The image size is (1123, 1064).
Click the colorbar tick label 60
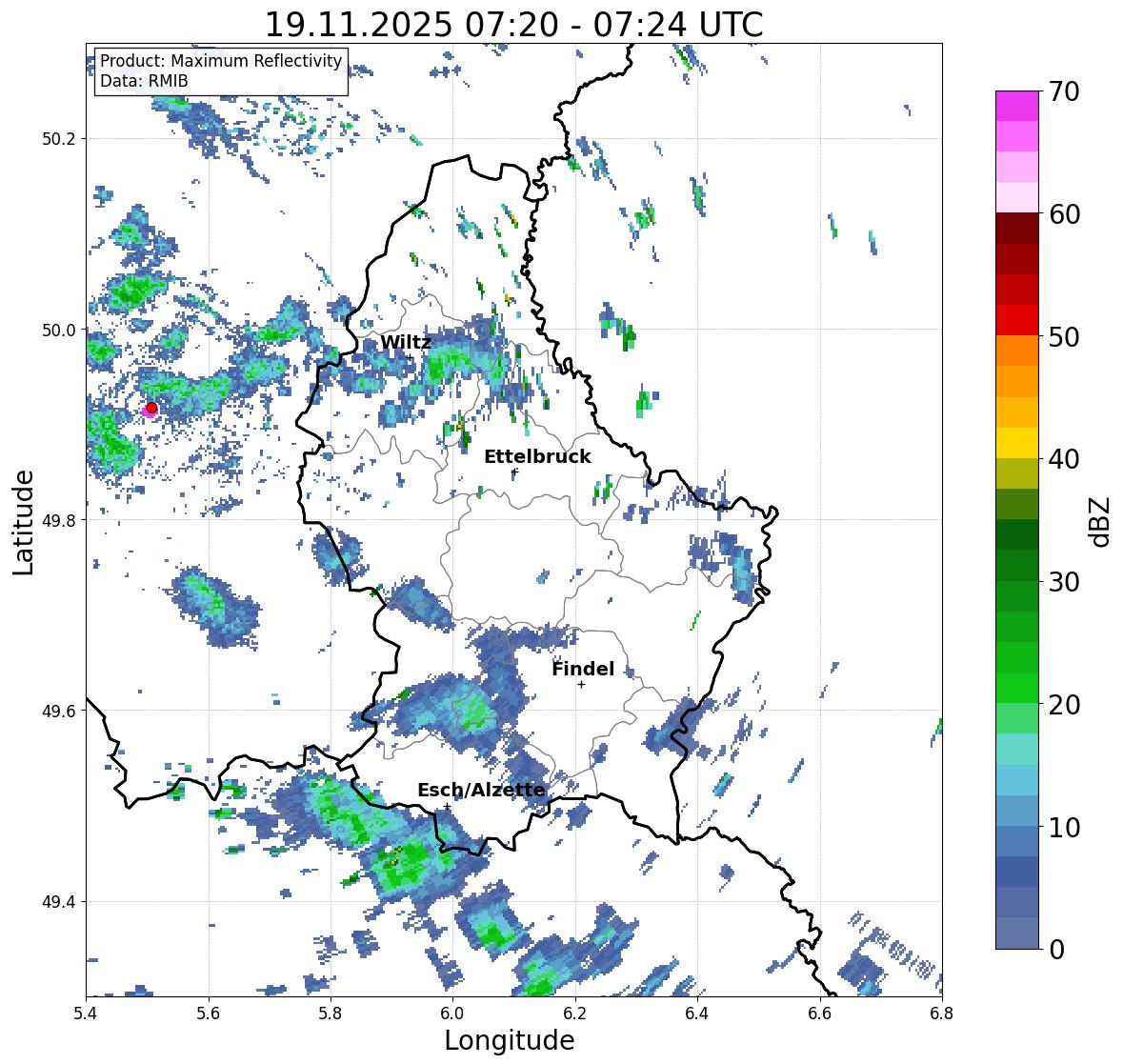(x=1064, y=214)
